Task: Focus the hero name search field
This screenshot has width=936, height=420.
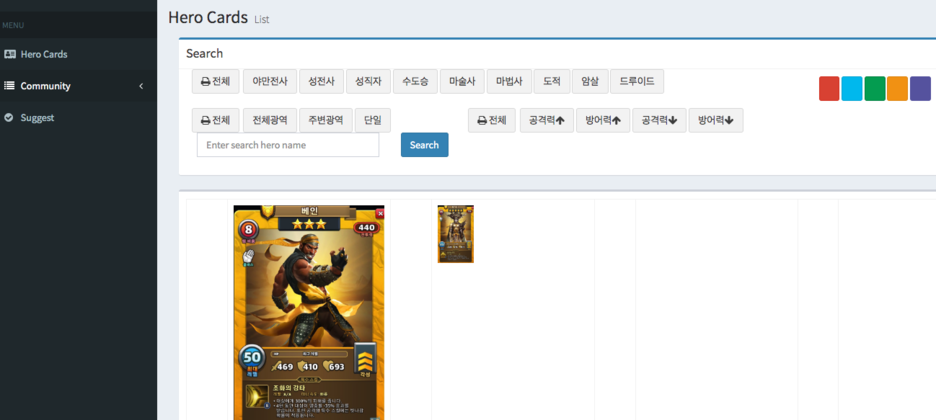Action: point(288,145)
